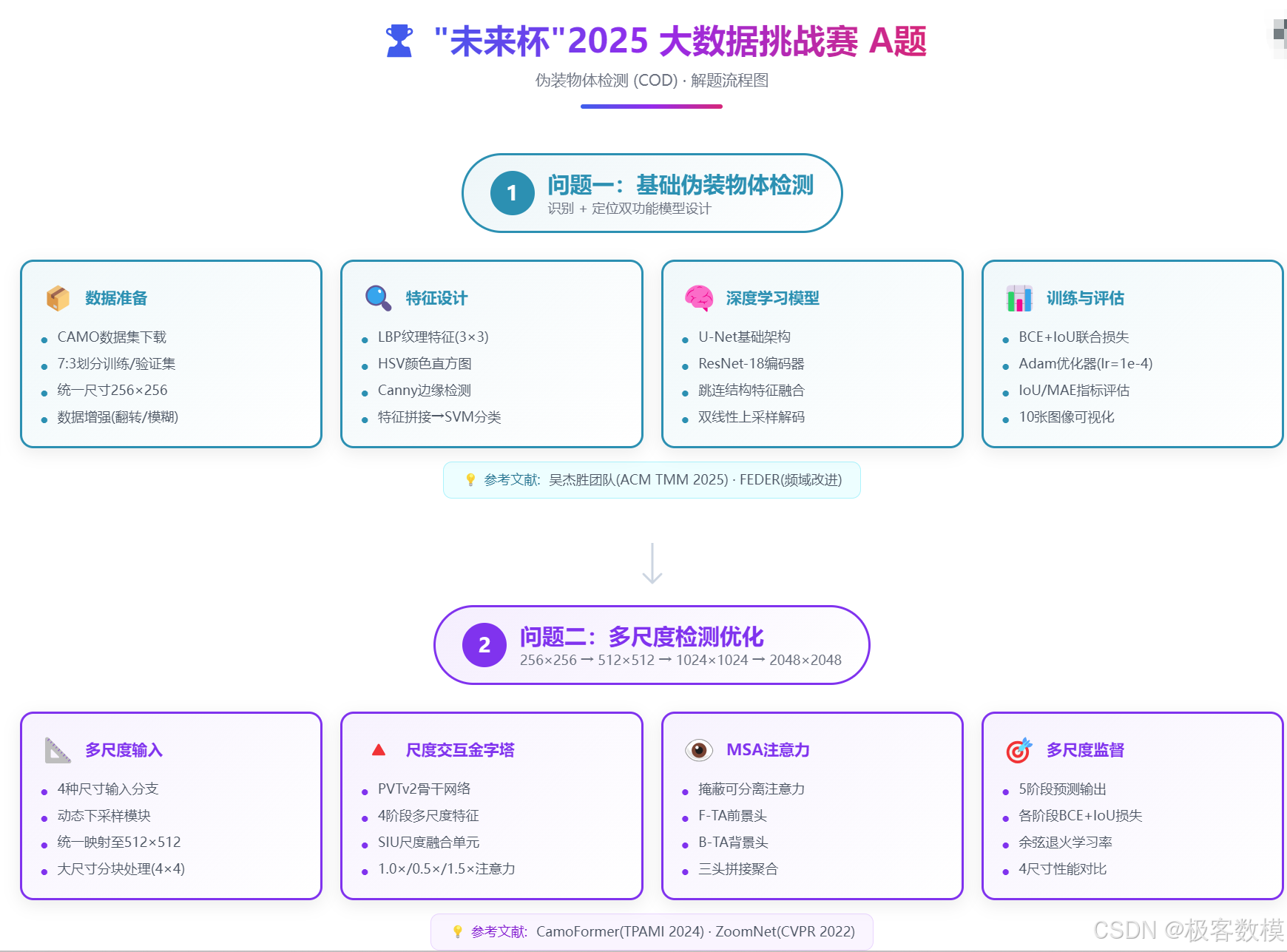Click the magnifier icon beside 特征设计
Screen dimensions: 1287x952
click(x=378, y=297)
